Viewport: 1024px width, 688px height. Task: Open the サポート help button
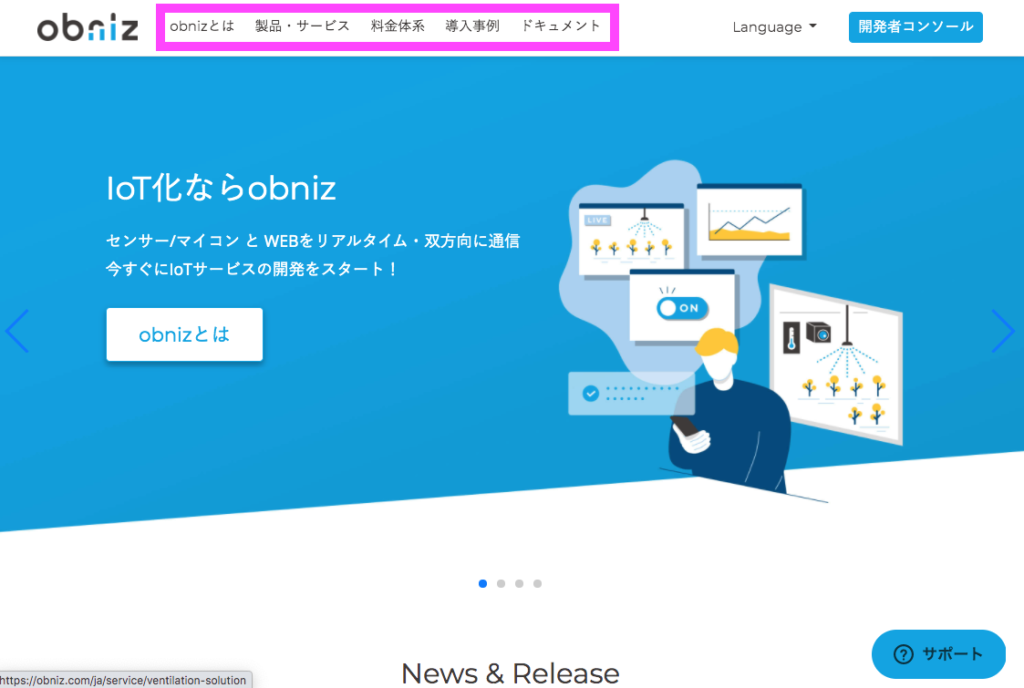pyautogui.click(x=938, y=654)
